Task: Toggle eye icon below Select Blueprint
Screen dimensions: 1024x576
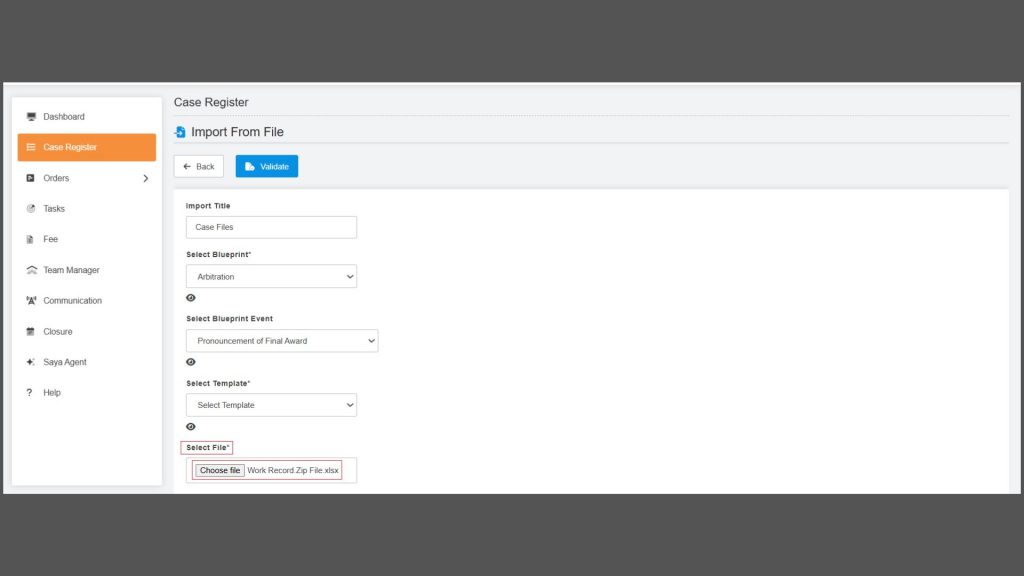Action: (x=191, y=298)
